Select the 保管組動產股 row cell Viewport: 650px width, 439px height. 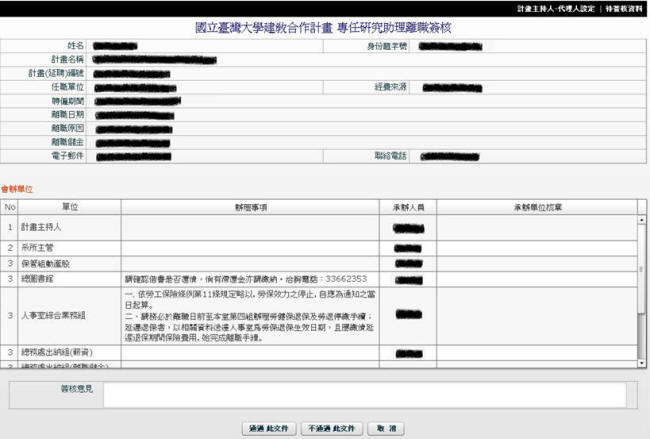69,264
